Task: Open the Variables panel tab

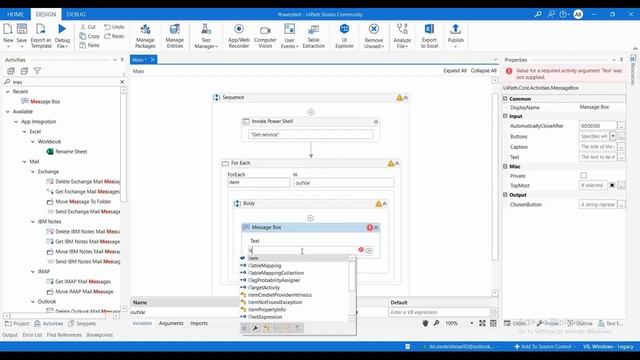Action: (142, 323)
